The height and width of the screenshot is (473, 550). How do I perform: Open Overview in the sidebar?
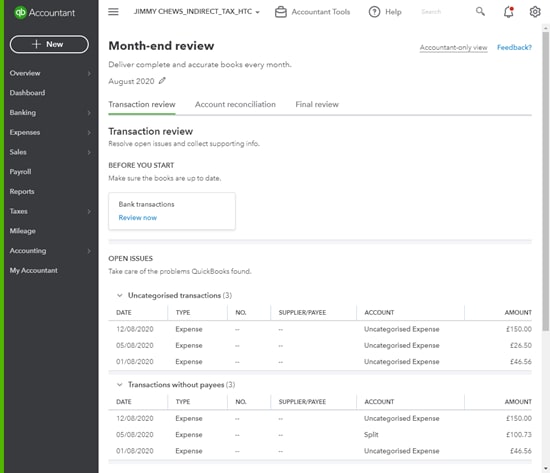tap(25, 73)
